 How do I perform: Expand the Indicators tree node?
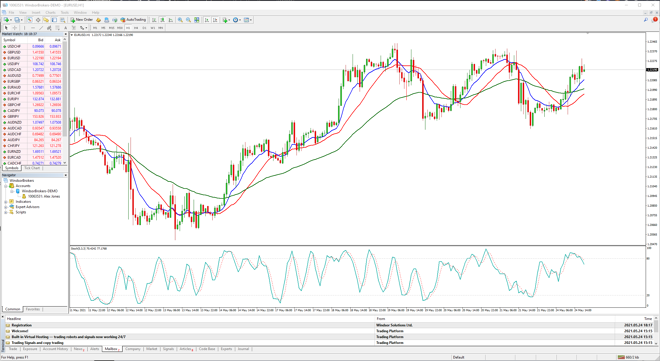point(6,202)
